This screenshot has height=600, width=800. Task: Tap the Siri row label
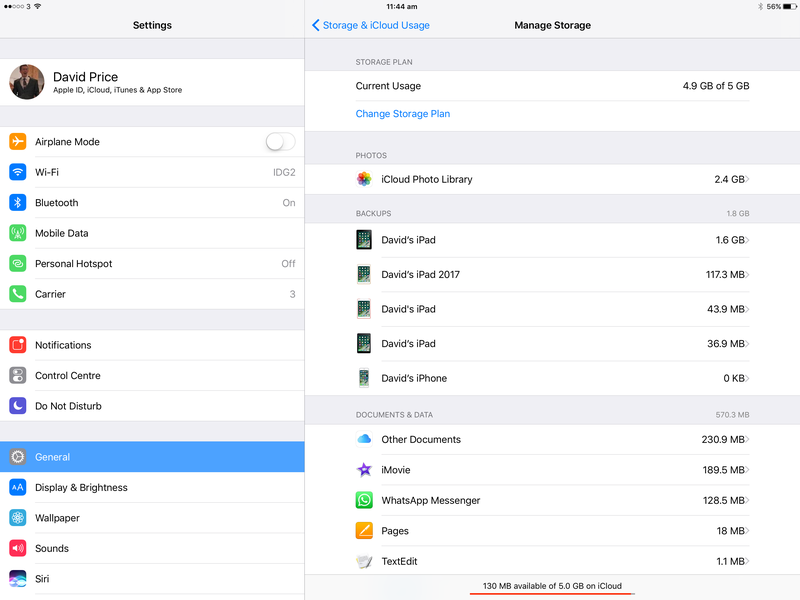pyautogui.click(x=42, y=579)
